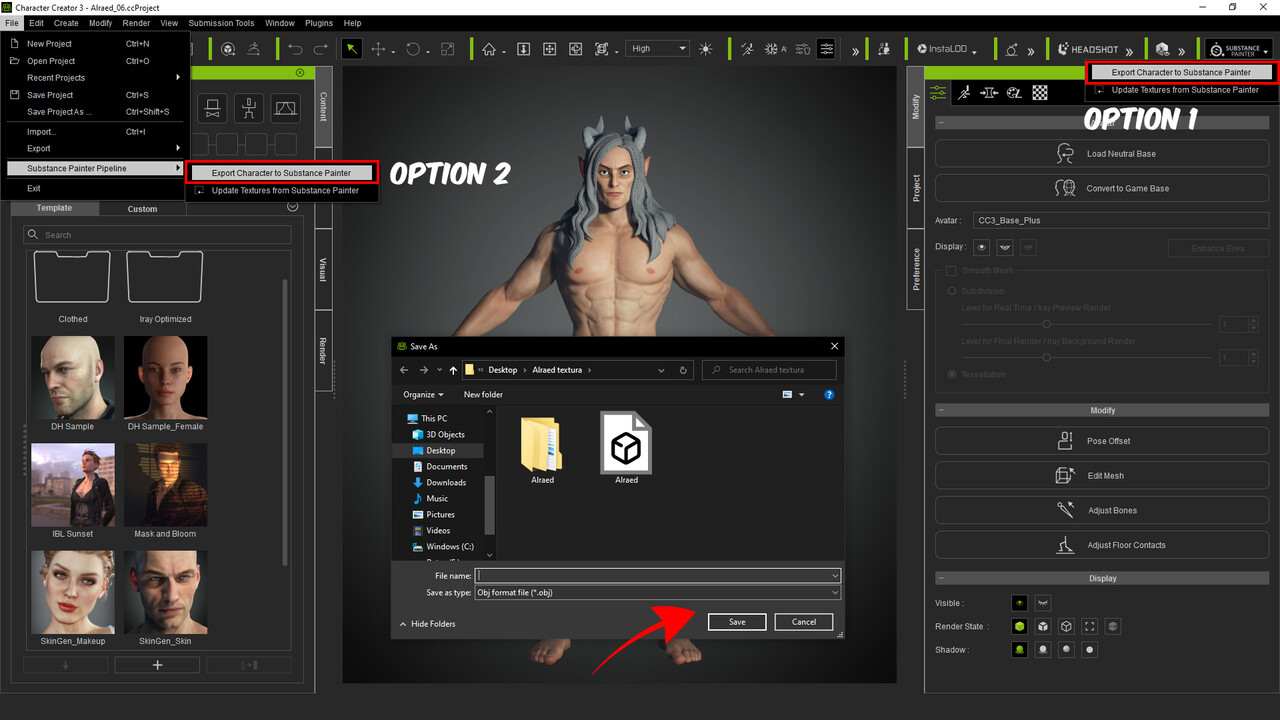
Task: Expand address bar path dropdown
Action: 661,370
